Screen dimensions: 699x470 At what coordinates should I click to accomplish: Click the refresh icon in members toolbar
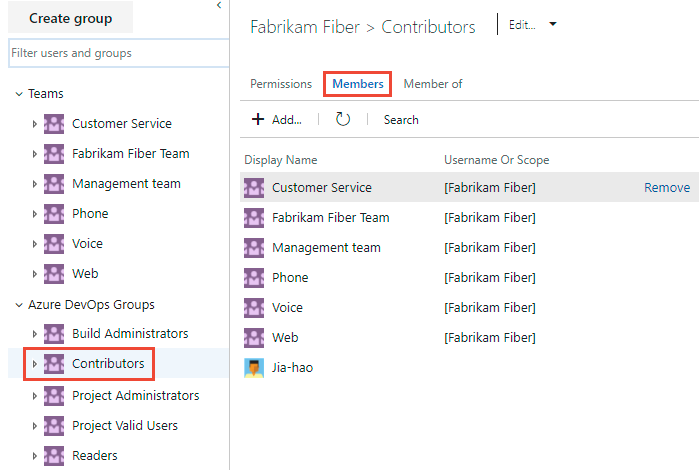pos(343,119)
